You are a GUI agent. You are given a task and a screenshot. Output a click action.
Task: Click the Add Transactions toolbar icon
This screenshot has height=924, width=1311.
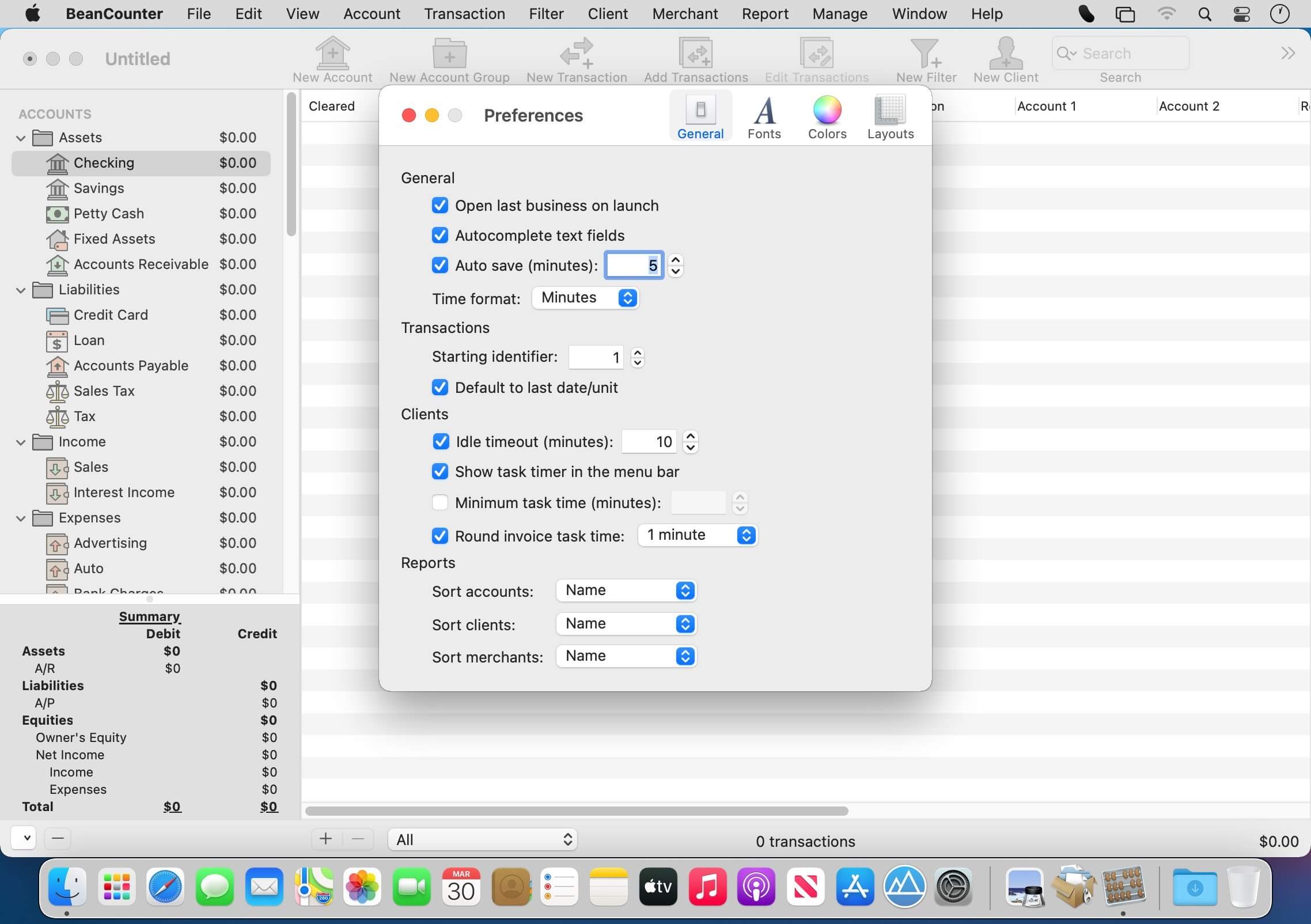[x=695, y=53]
